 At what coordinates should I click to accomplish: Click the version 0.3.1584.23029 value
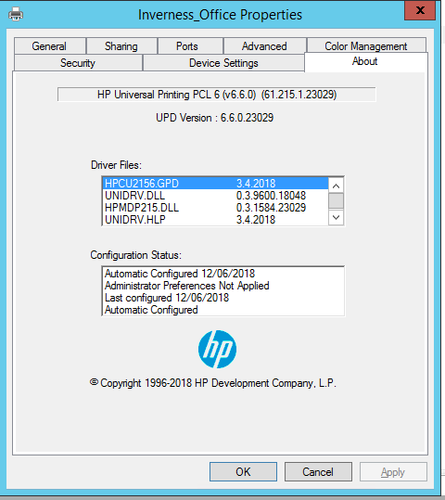[x=271, y=208]
